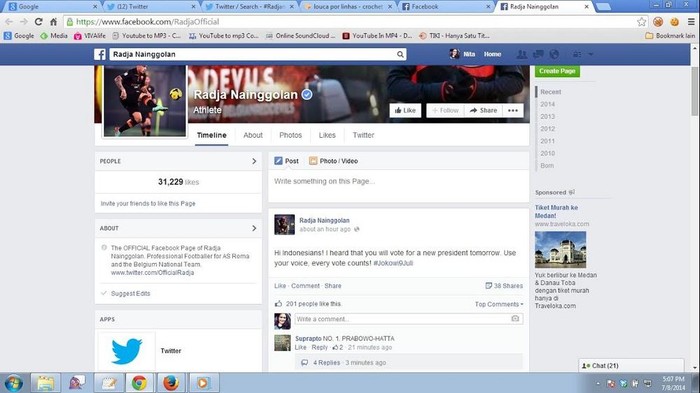The image size is (700, 393).
Task: Click Suggest Edits in About section
Action: [130, 293]
